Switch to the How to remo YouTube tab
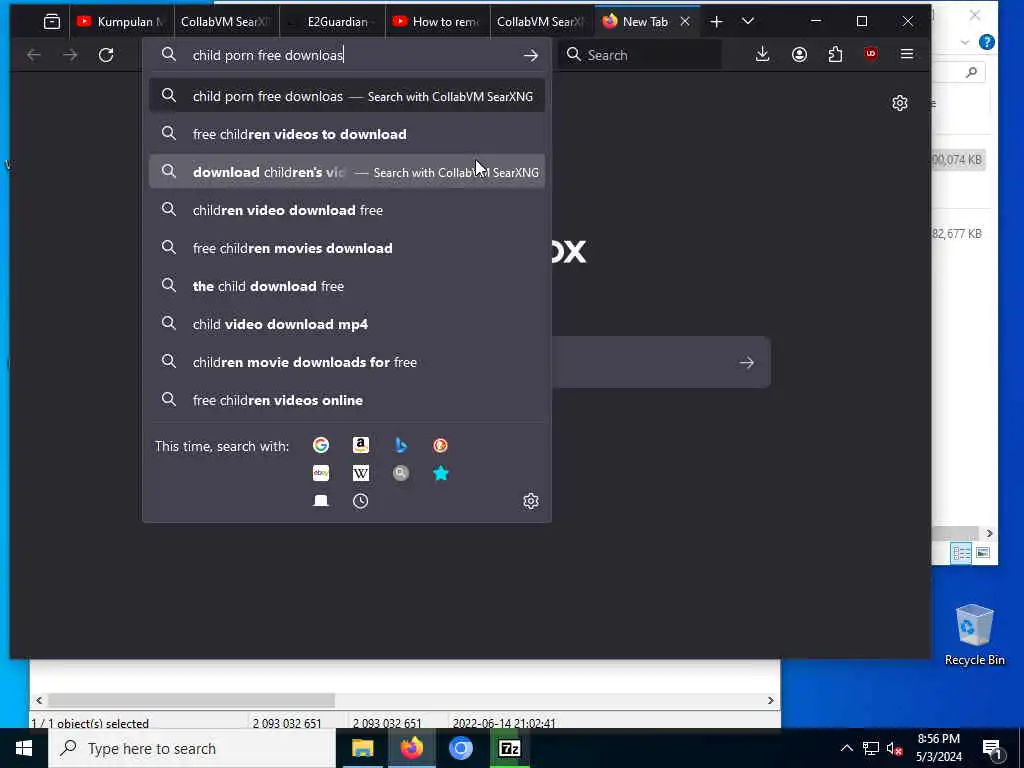Screen dimensions: 1024x768 [x=438, y=22]
